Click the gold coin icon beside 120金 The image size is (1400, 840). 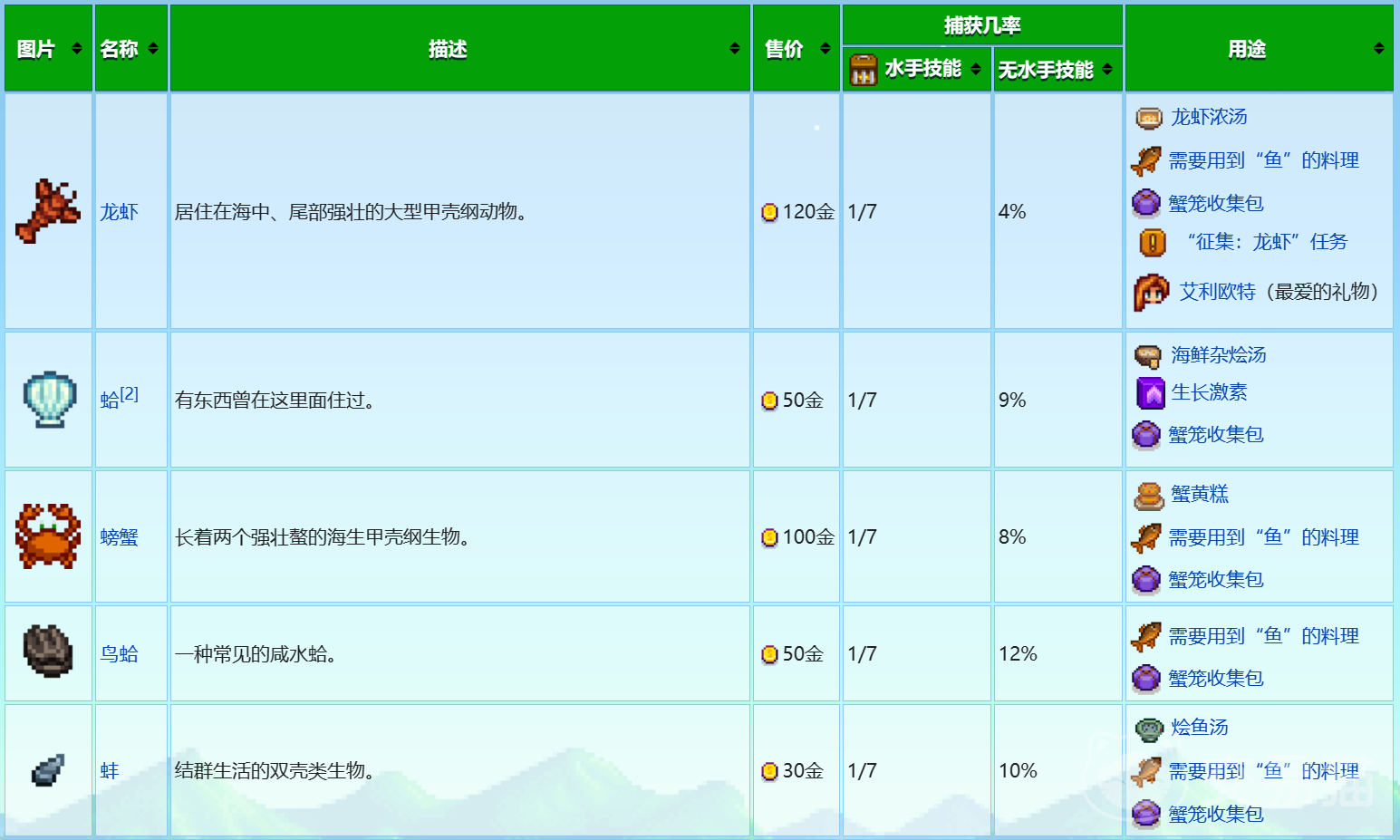click(770, 212)
